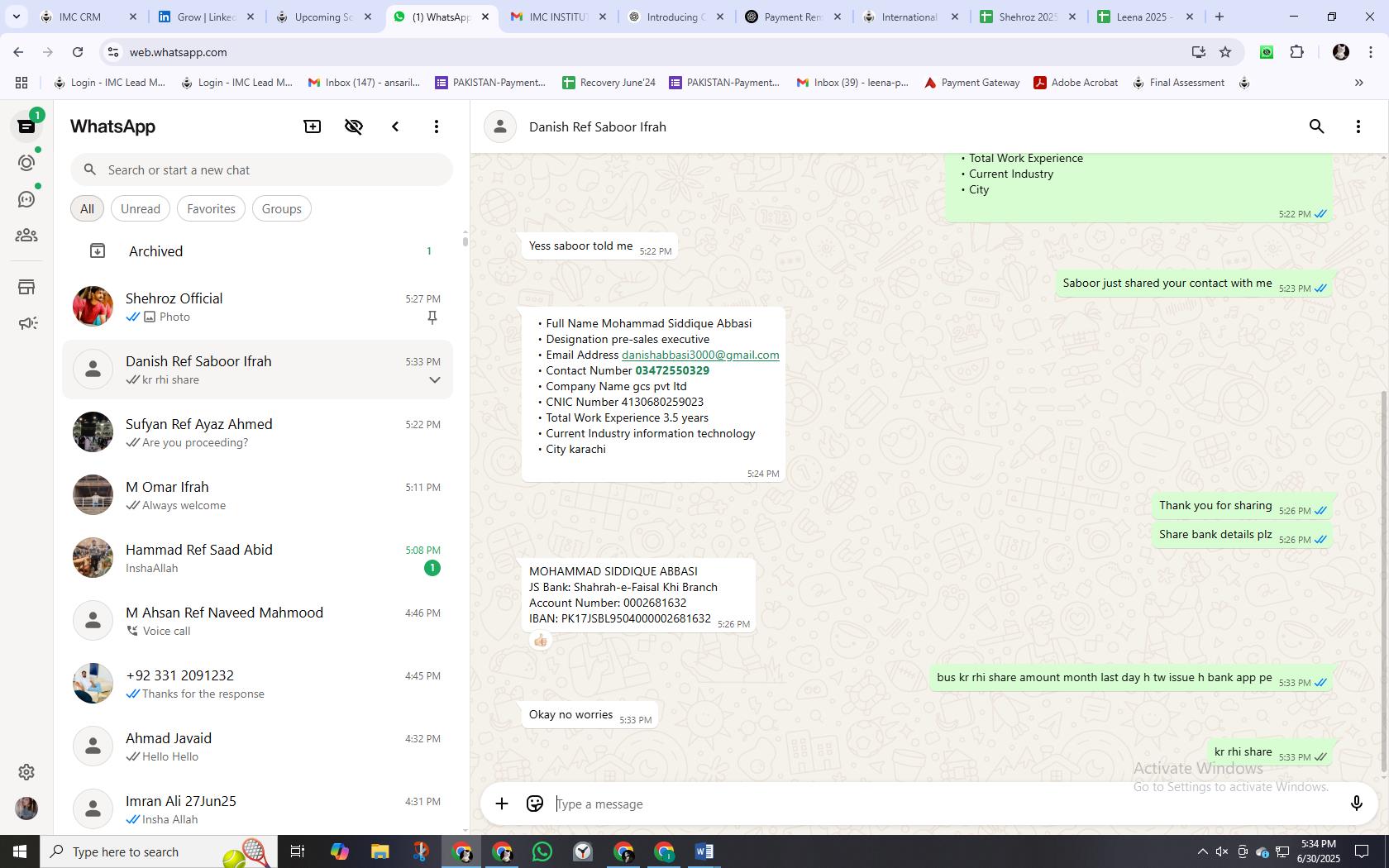Open the Status sidebar icon
The width and height of the screenshot is (1389, 868).
point(26,163)
